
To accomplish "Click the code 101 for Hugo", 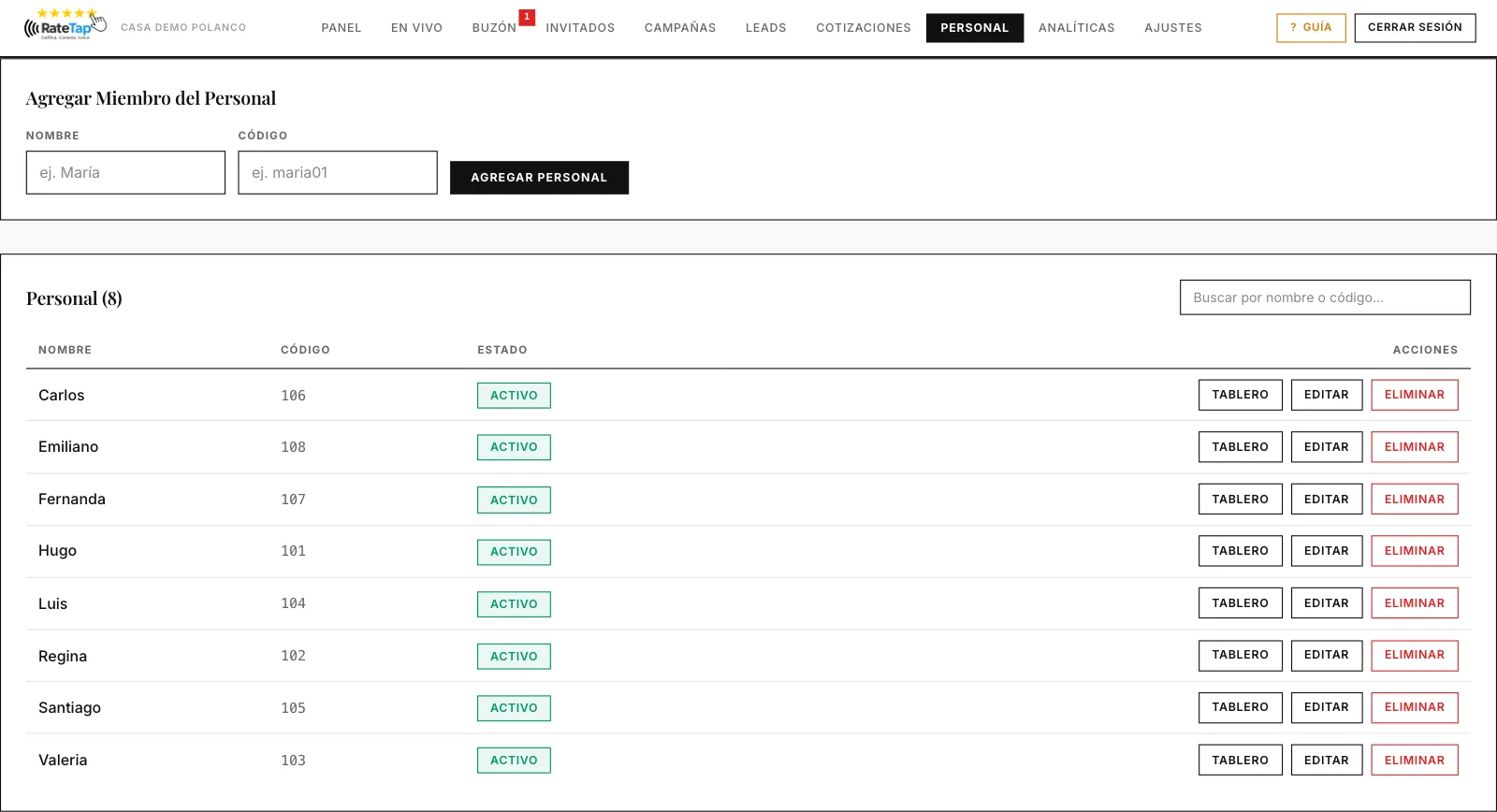I will (293, 551).
